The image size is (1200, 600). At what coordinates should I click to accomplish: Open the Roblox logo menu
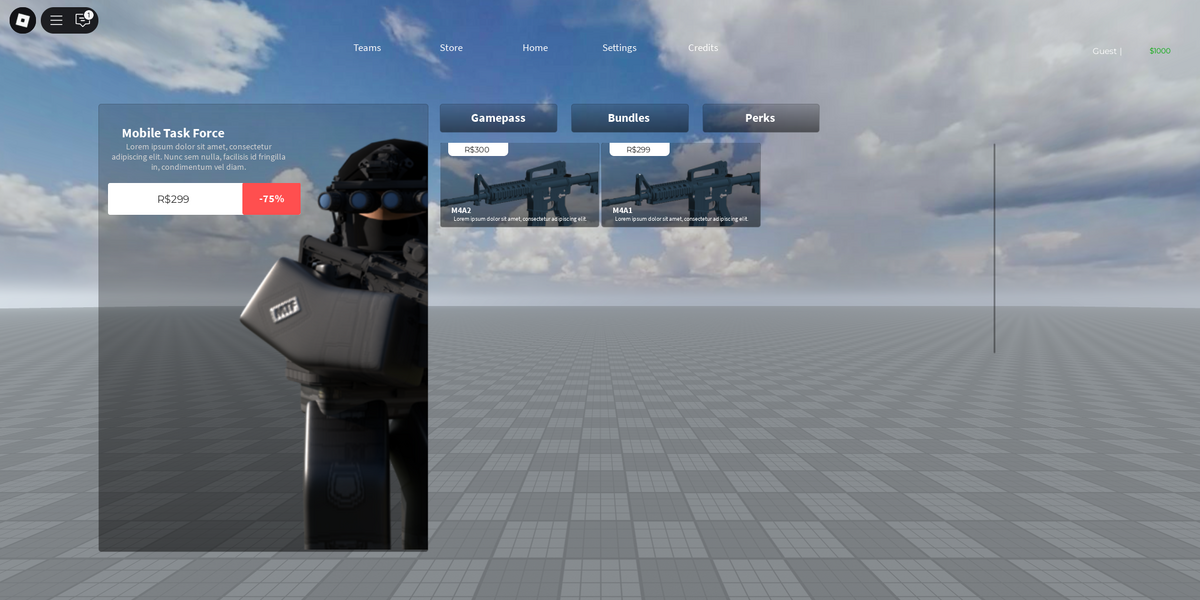23,20
